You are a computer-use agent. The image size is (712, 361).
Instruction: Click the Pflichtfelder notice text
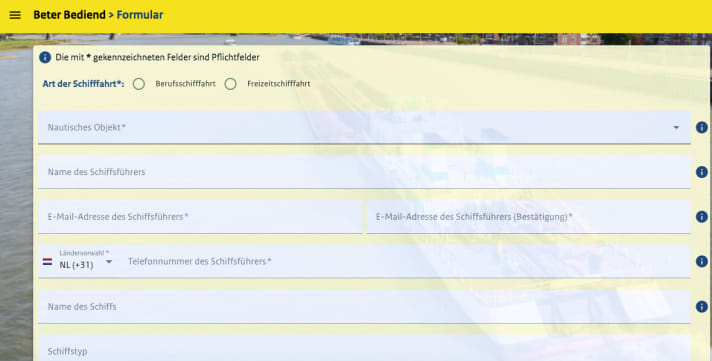(157, 58)
